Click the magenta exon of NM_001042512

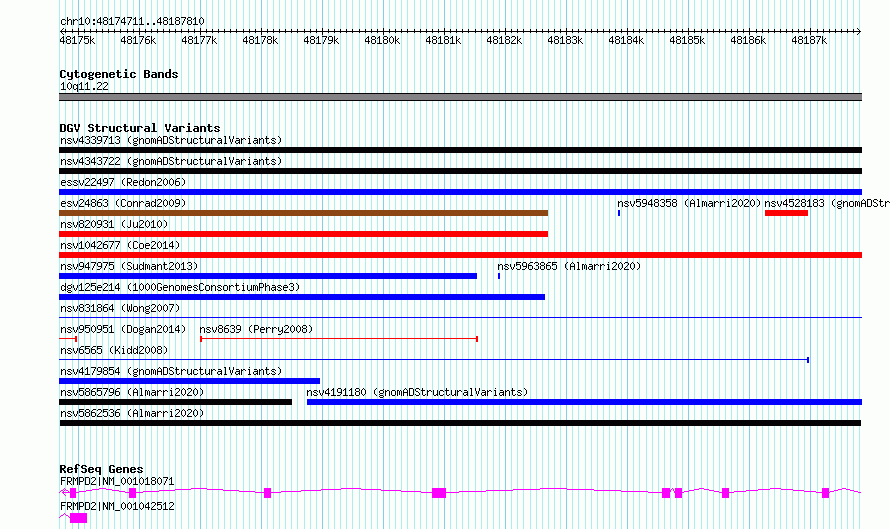78,518
